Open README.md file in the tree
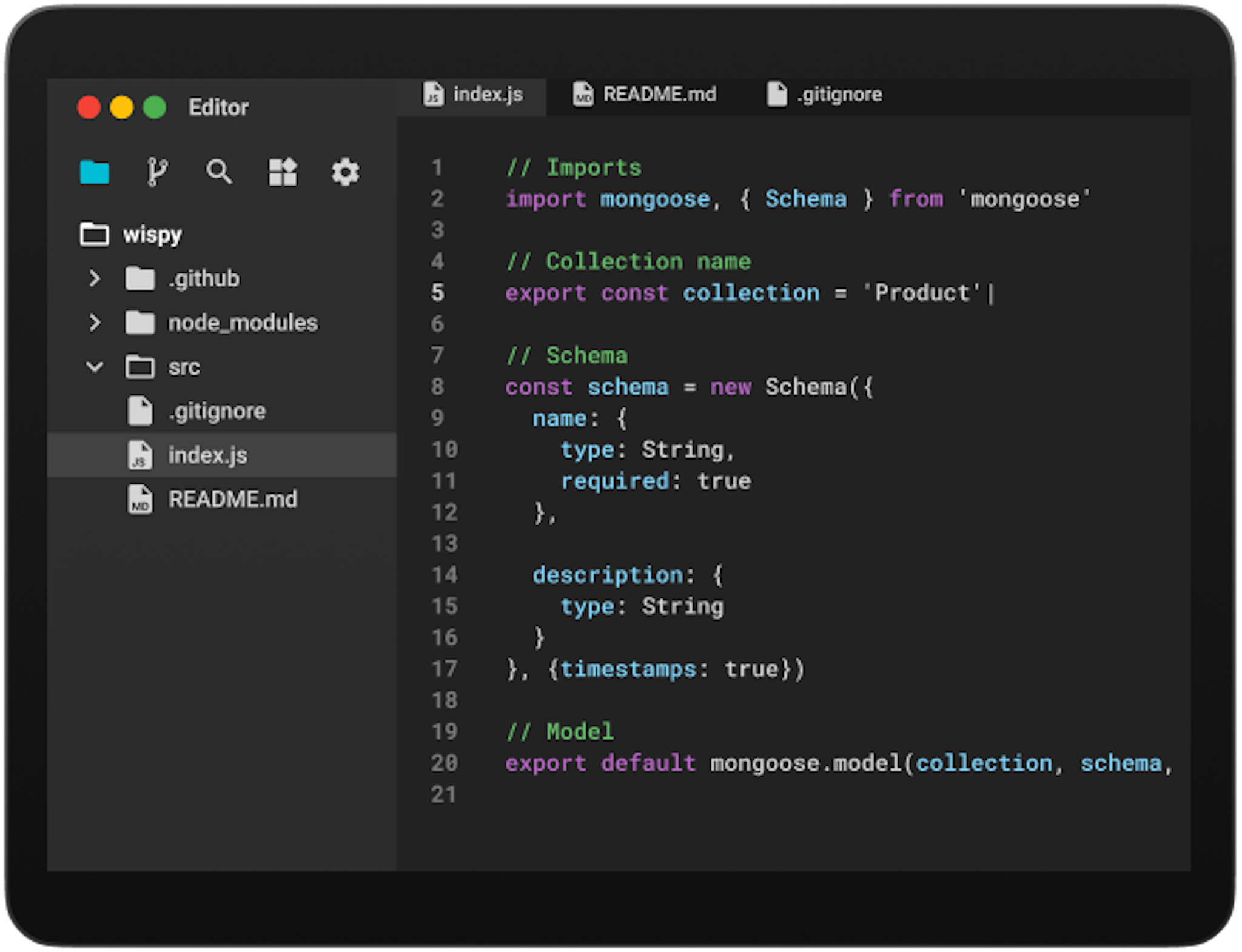The width and height of the screenshot is (1242, 952). click(x=233, y=499)
